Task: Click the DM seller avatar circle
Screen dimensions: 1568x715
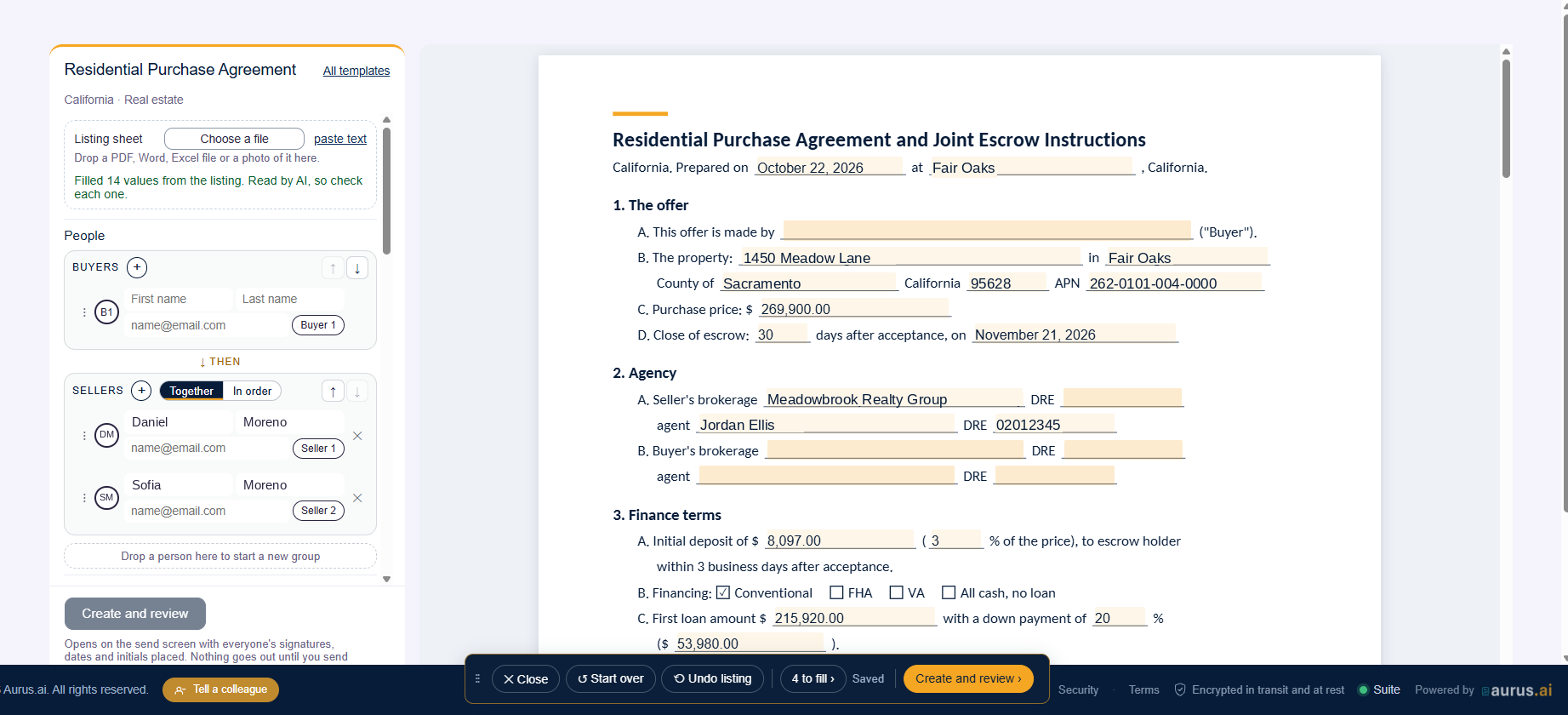Action: (106, 435)
